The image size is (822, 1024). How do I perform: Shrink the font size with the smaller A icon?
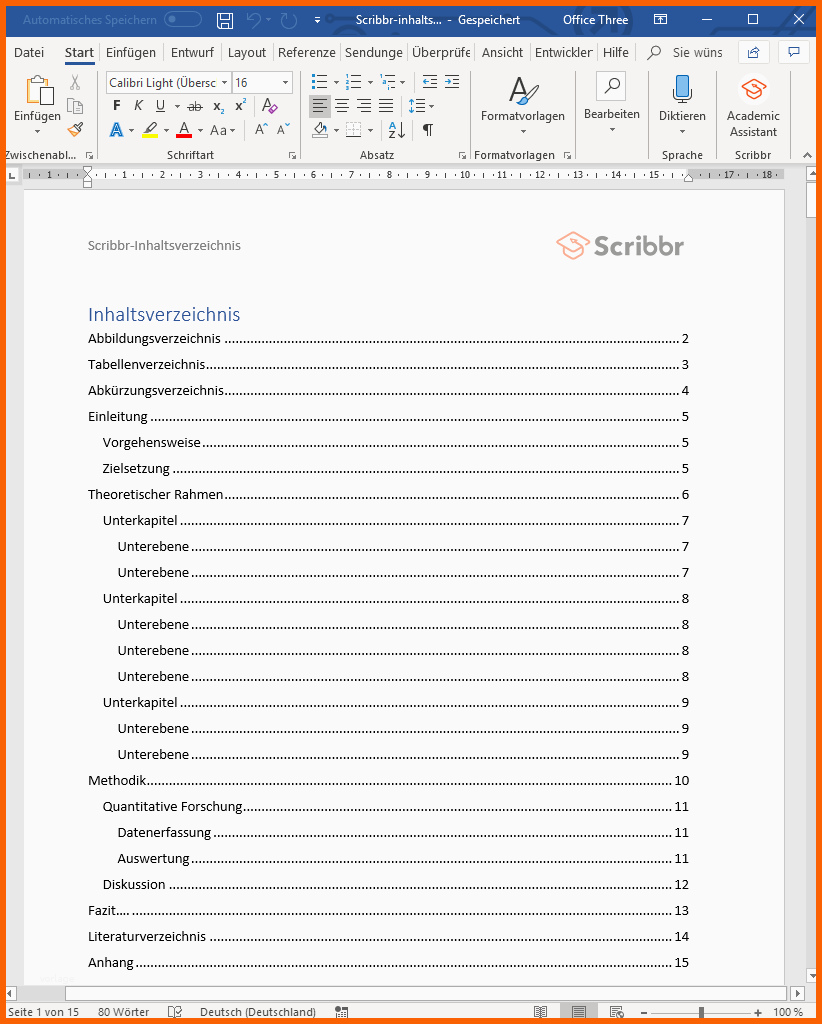click(283, 130)
